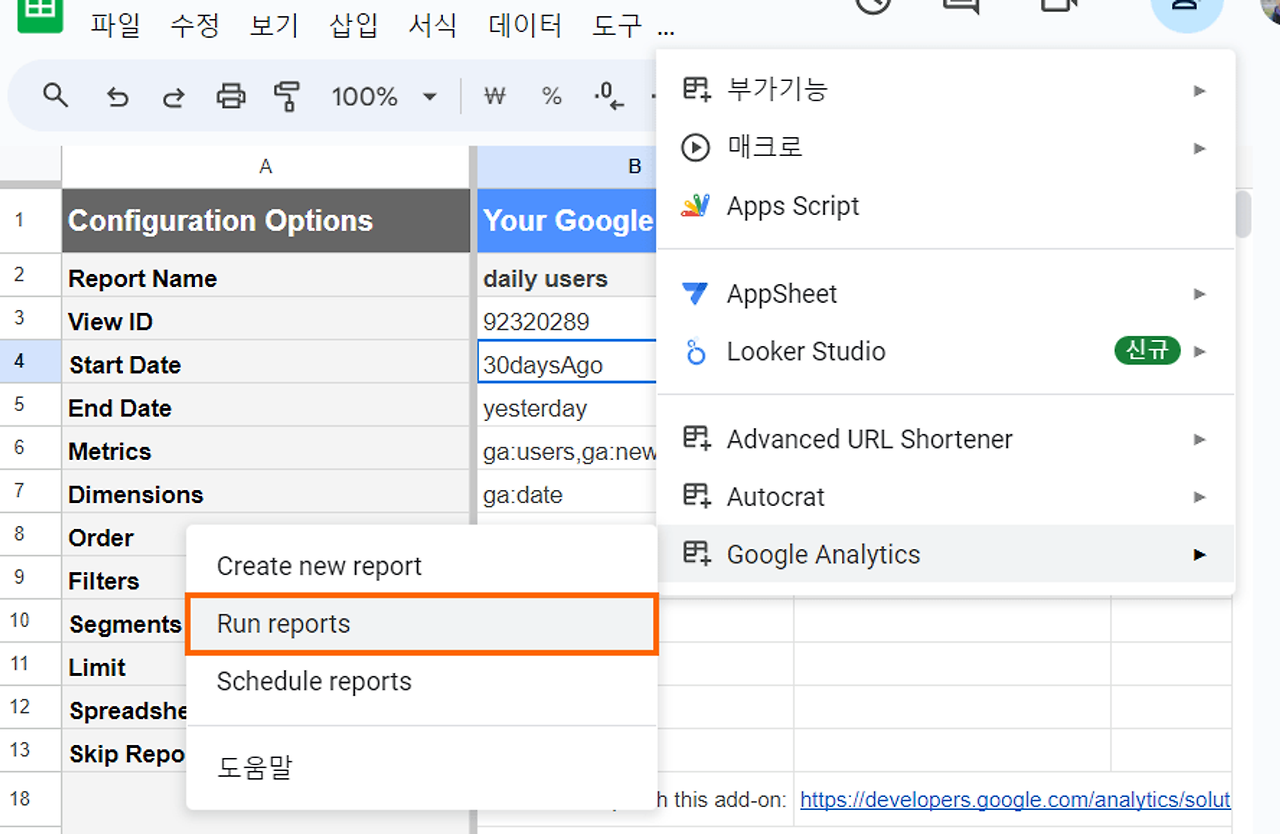The width and height of the screenshot is (1280, 834).
Task: Print the spreadsheet
Action: click(x=231, y=97)
